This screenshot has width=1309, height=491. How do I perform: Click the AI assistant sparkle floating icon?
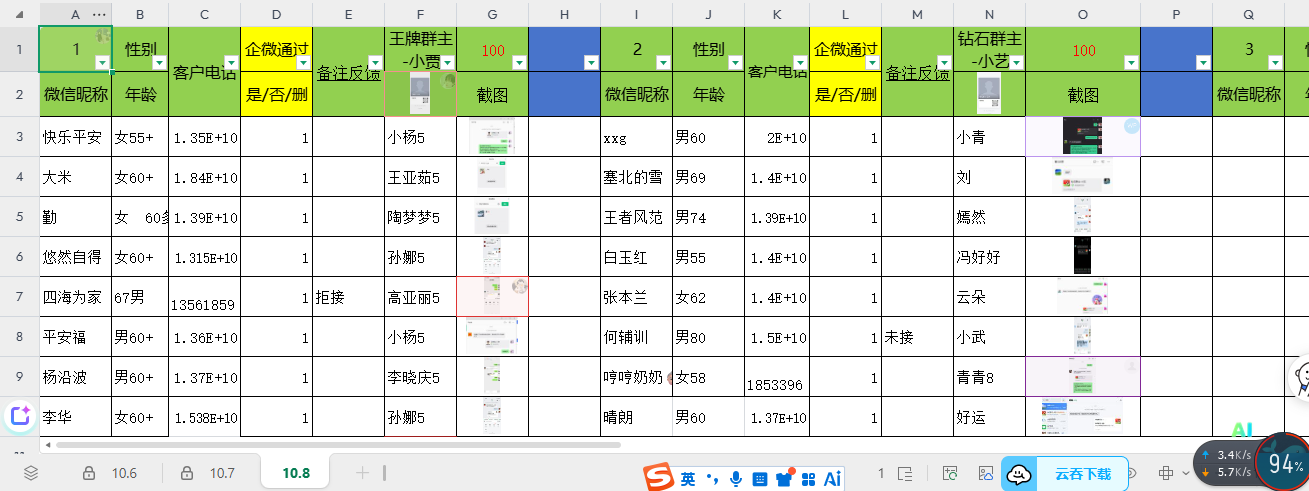(18, 417)
